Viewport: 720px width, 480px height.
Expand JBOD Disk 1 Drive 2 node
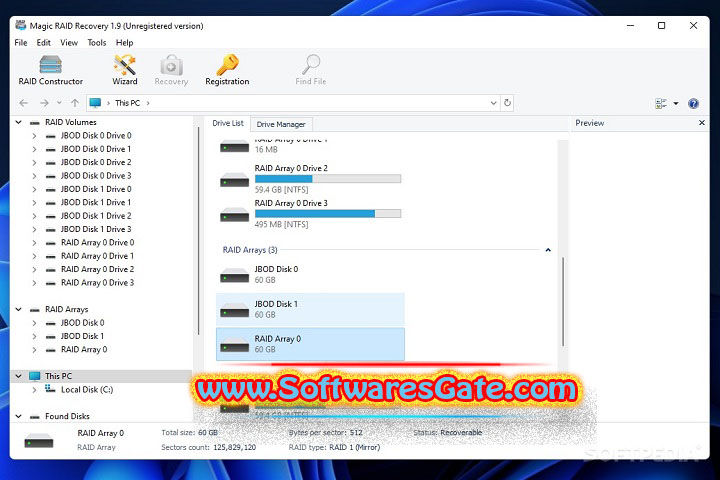coord(34,216)
